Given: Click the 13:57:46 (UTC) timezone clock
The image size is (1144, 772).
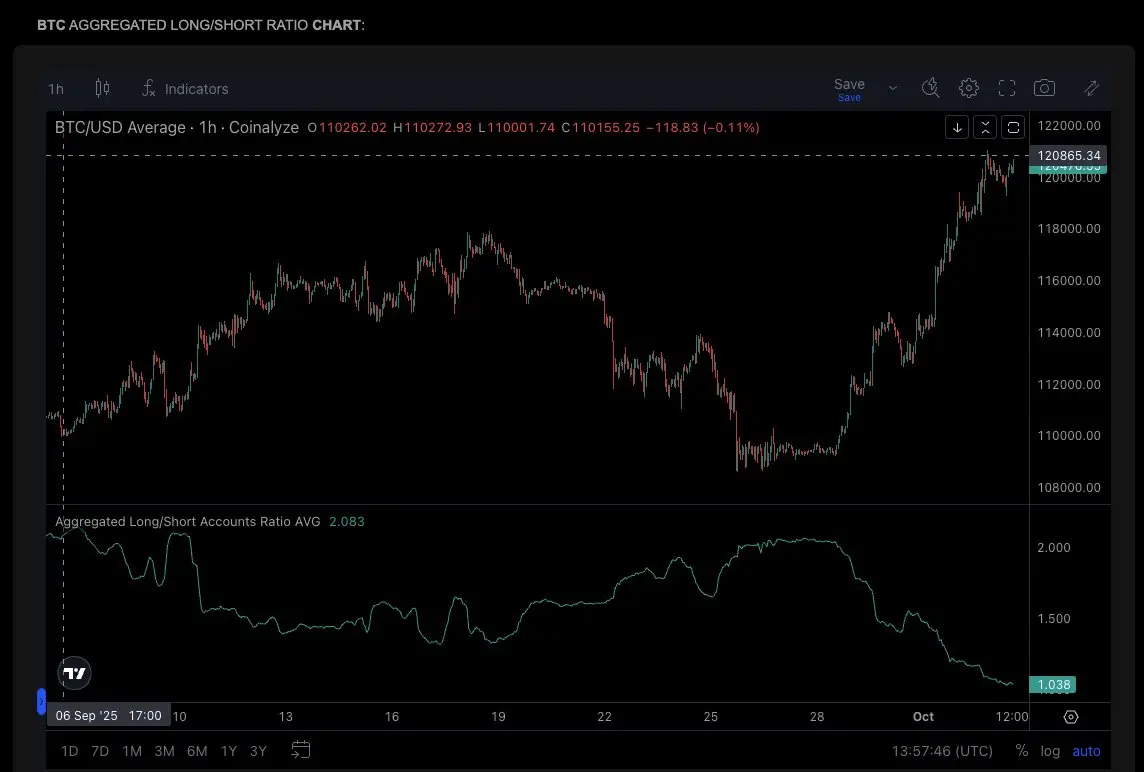Looking at the screenshot, I should tap(942, 751).
